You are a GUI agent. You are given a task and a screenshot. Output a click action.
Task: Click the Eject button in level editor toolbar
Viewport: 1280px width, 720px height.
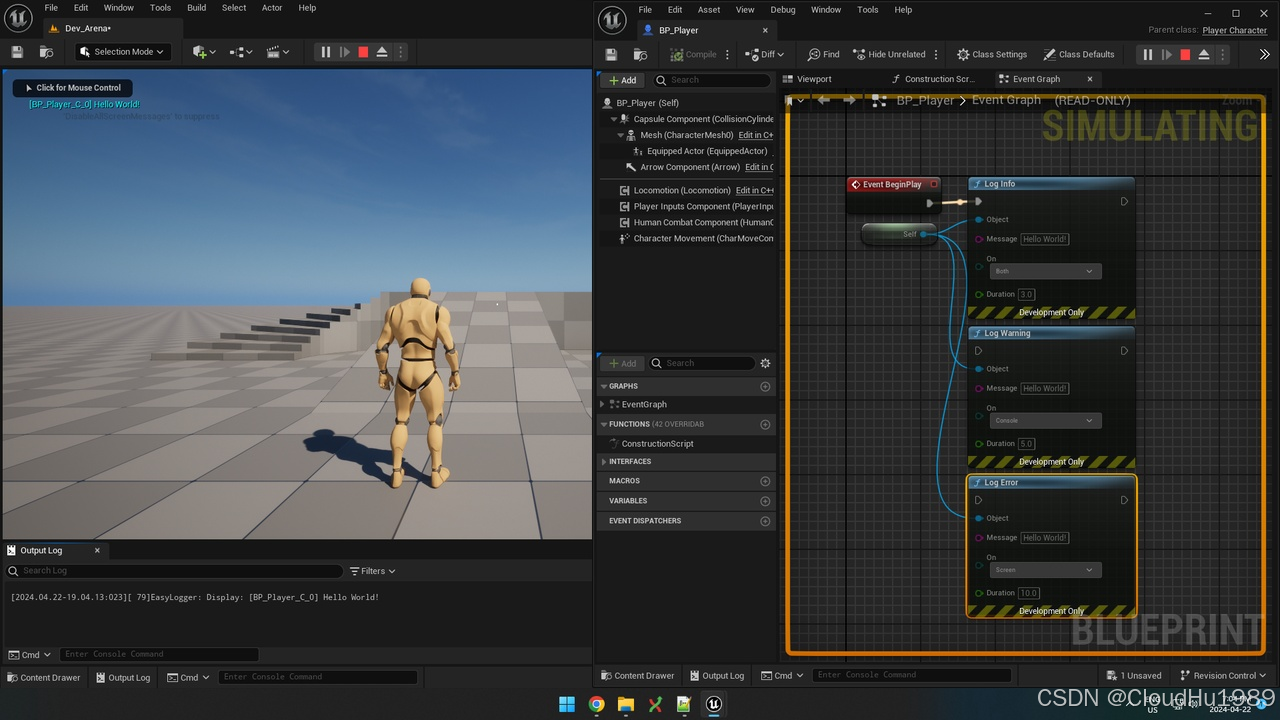382,52
